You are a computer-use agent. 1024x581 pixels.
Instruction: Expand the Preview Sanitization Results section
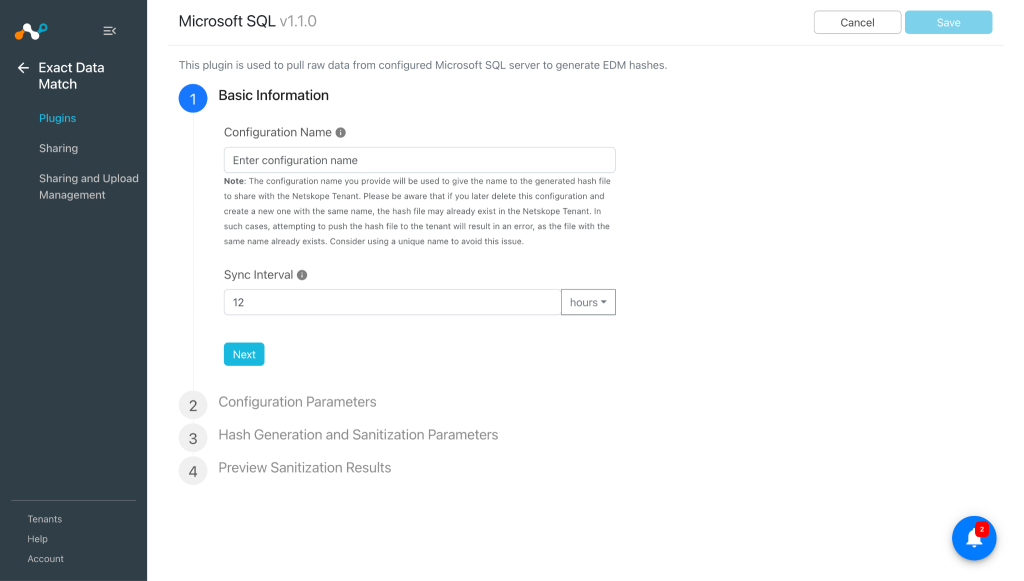(304, 467)
